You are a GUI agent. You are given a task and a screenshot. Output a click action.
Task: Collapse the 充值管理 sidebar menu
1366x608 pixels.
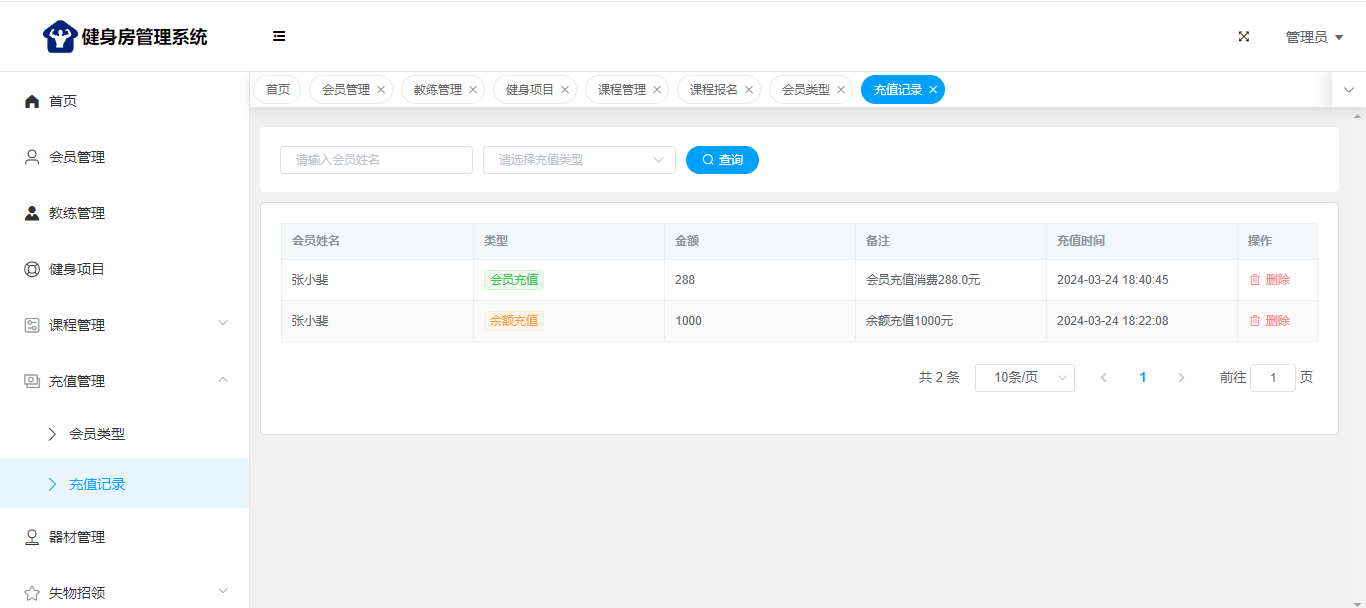click(125, 381)
